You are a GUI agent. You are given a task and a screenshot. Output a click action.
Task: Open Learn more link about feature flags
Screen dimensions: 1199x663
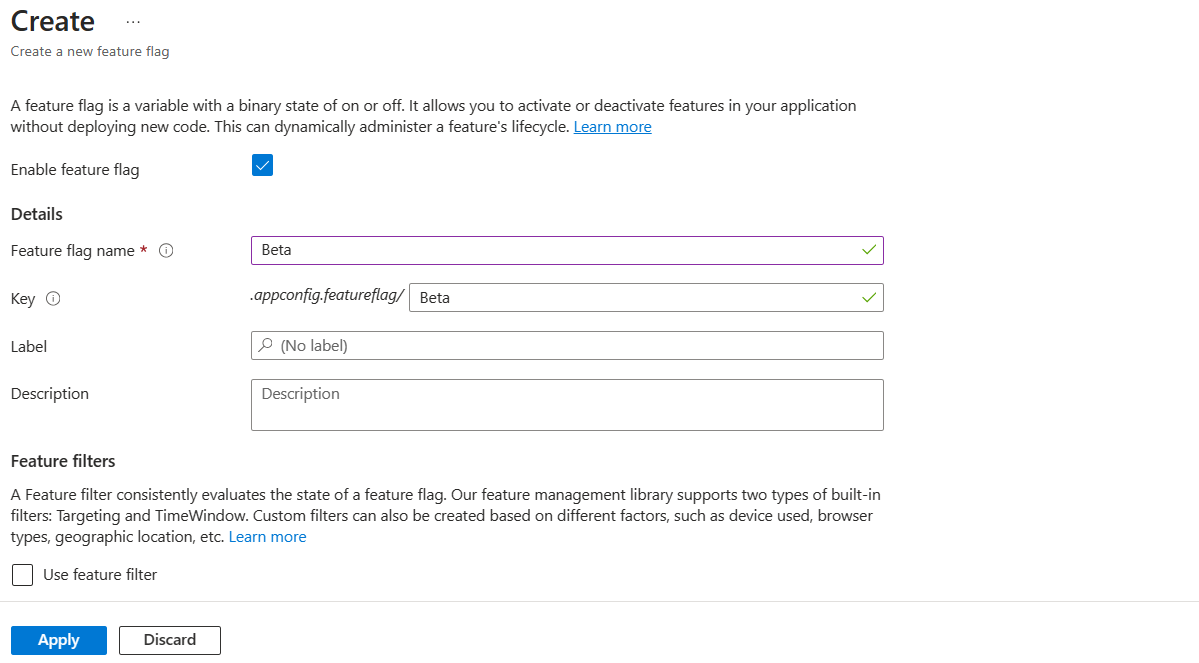tap(612, 127)
